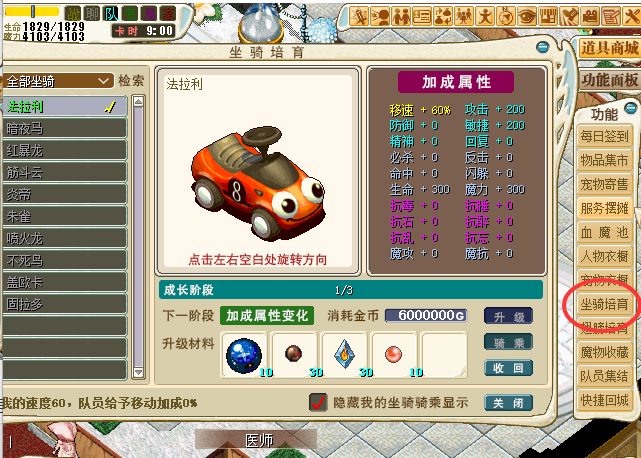Screen dimensions: 641x458
Task: Click the 关闭 close button
Action: (x=507, y=402)
